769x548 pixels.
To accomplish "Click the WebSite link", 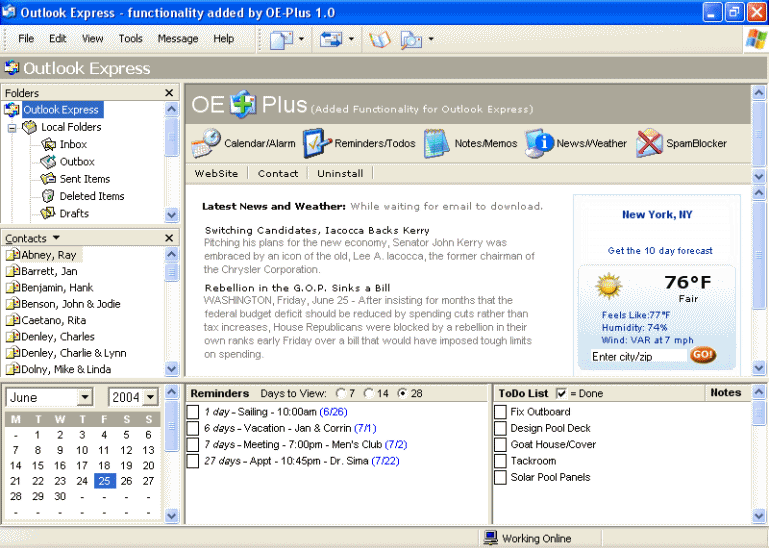I will [216, 173].
